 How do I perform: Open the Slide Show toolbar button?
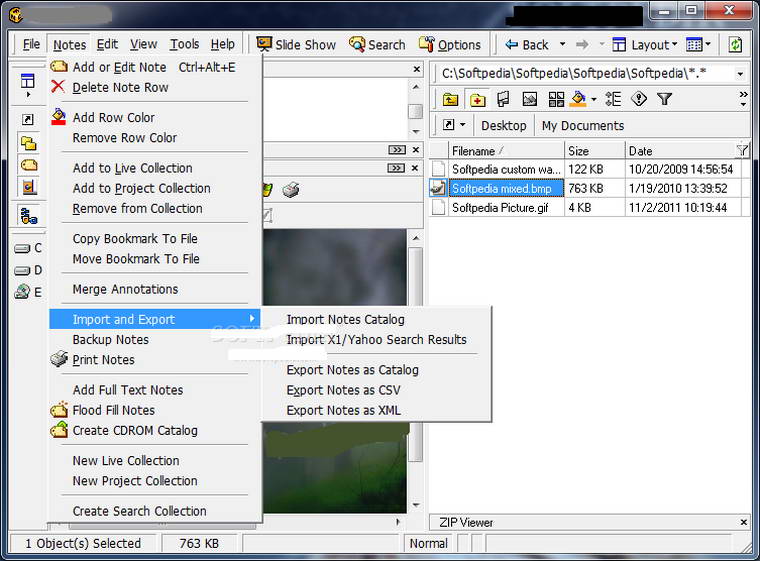(296, 45)
